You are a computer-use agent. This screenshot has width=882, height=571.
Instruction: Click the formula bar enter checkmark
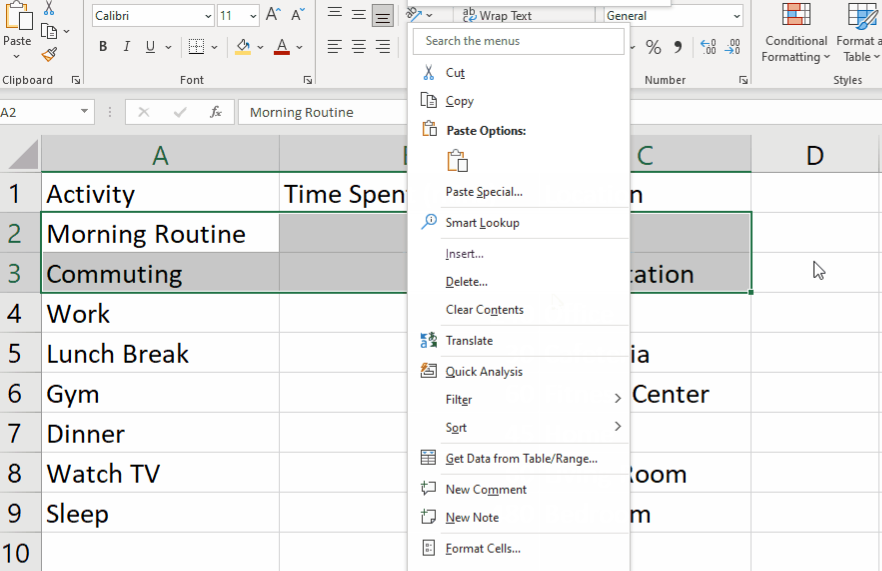180,112
